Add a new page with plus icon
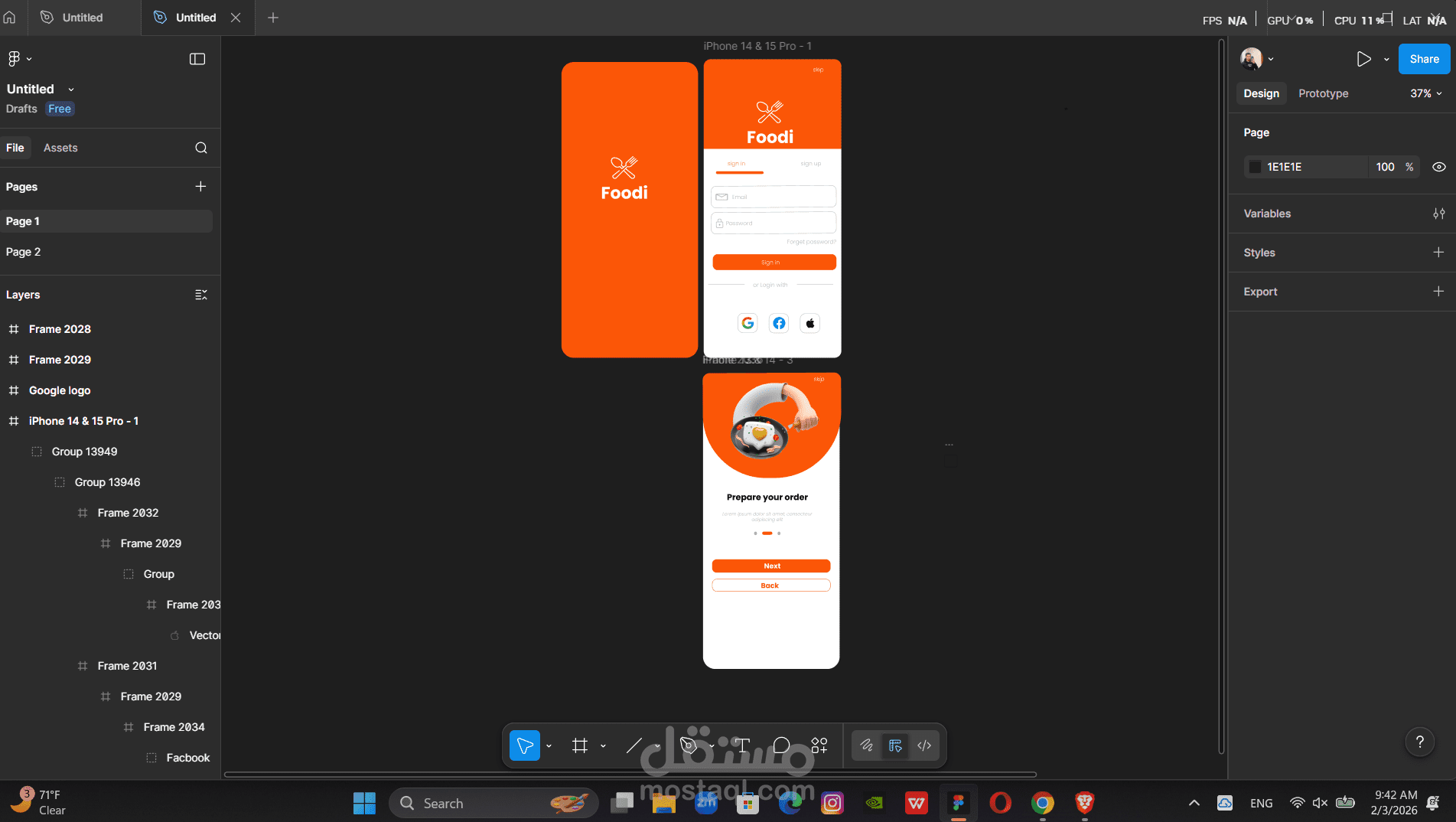The height and width of the screenshot is (822, 1456). point(200,186)
